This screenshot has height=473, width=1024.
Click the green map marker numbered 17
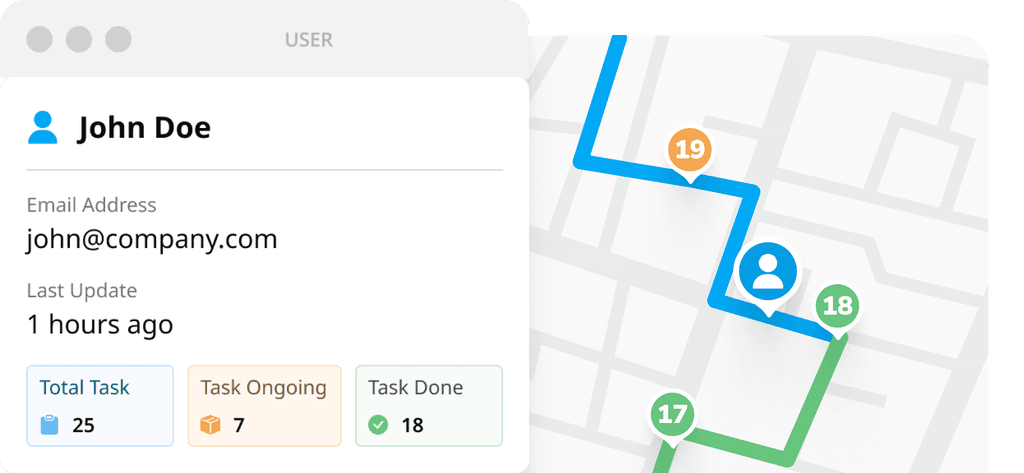pyautogui.click(x=674, y=413)
